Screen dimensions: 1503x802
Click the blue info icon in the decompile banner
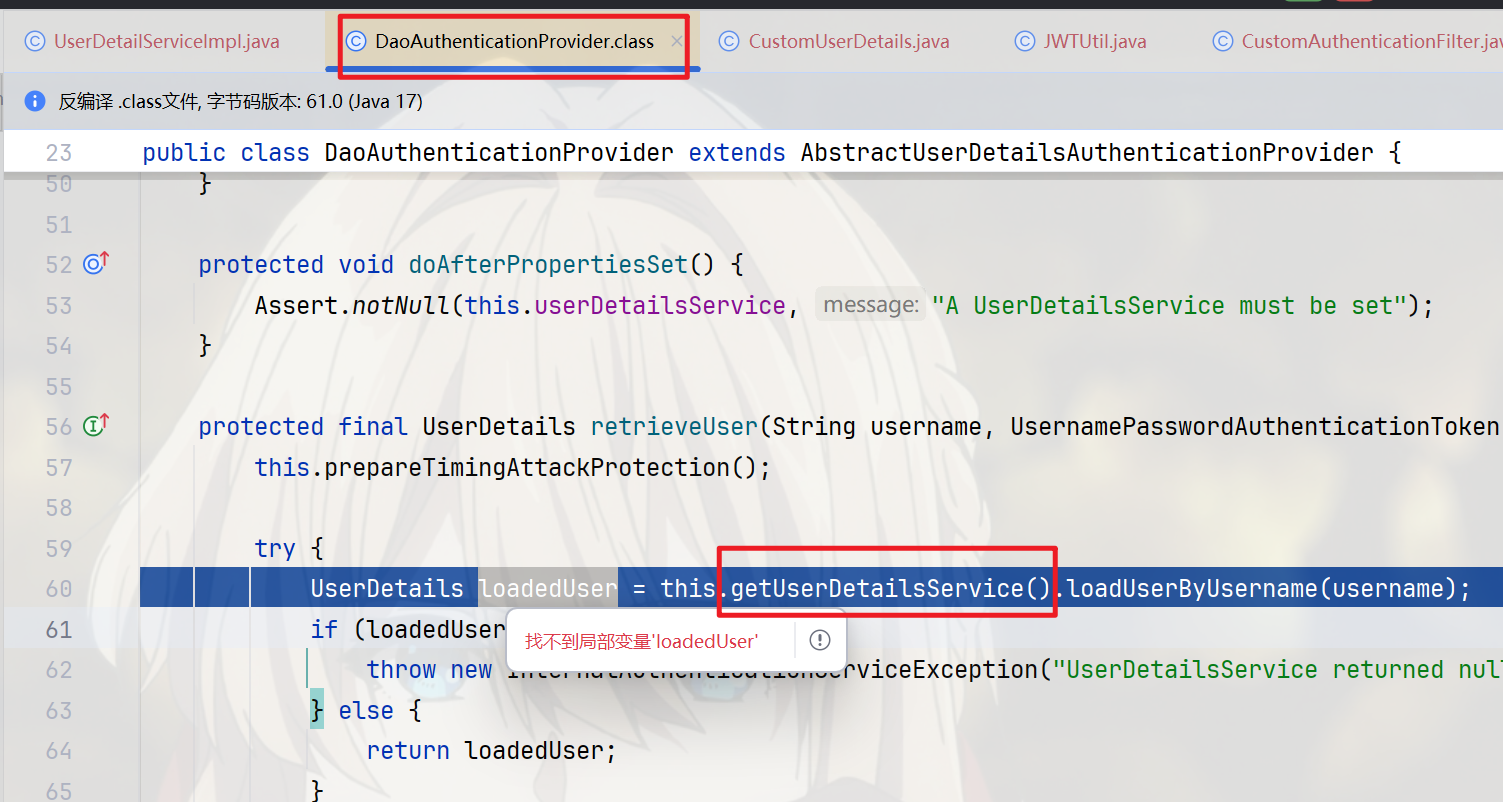click(36, 100)
